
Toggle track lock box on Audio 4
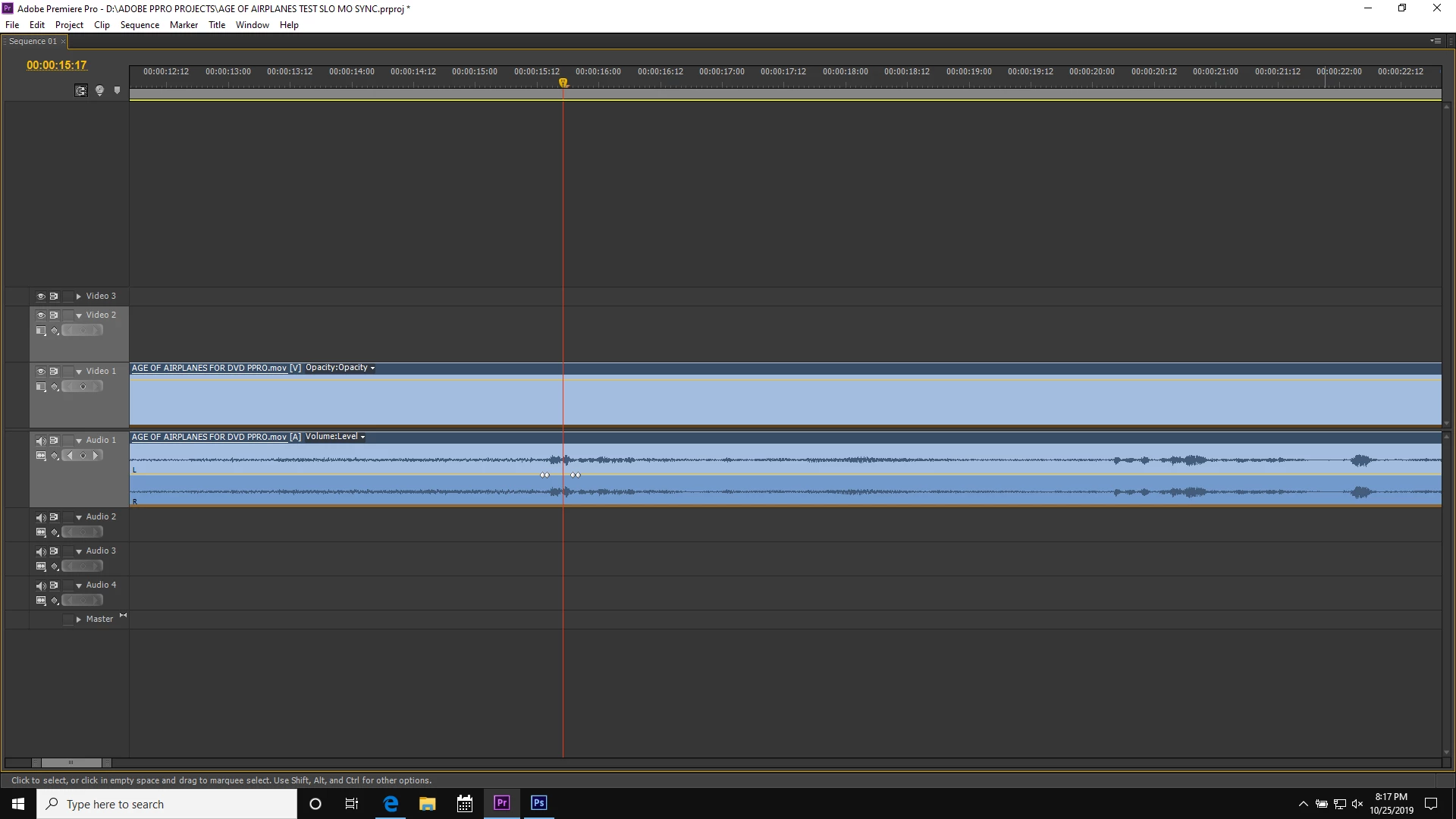(68, 585)
